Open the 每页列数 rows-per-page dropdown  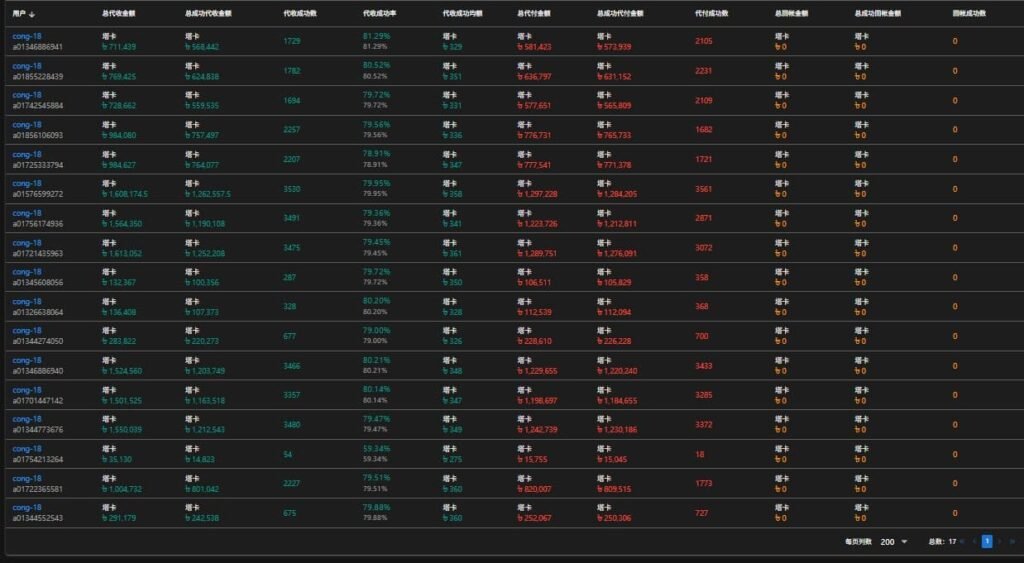(x=894, y=541)
